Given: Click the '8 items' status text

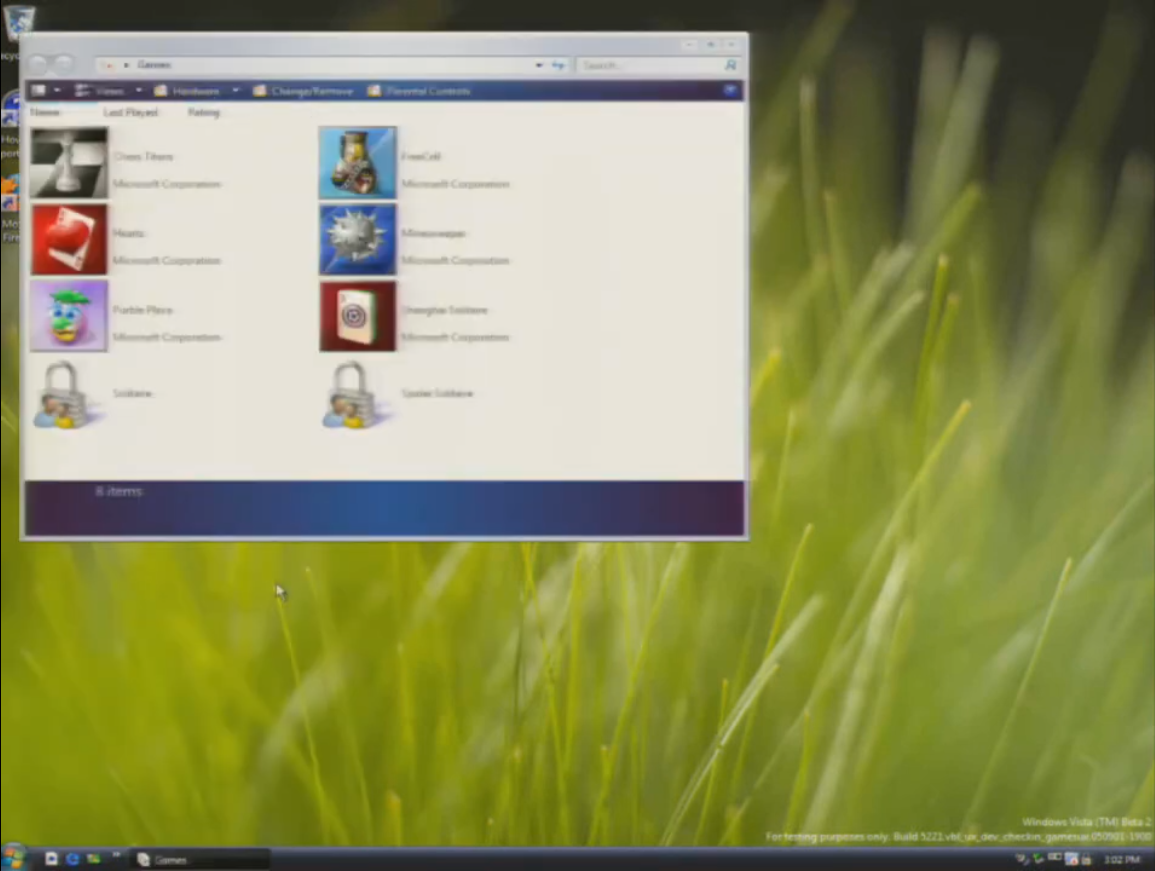Looking at the screenshot, I should tap(119, 491).
